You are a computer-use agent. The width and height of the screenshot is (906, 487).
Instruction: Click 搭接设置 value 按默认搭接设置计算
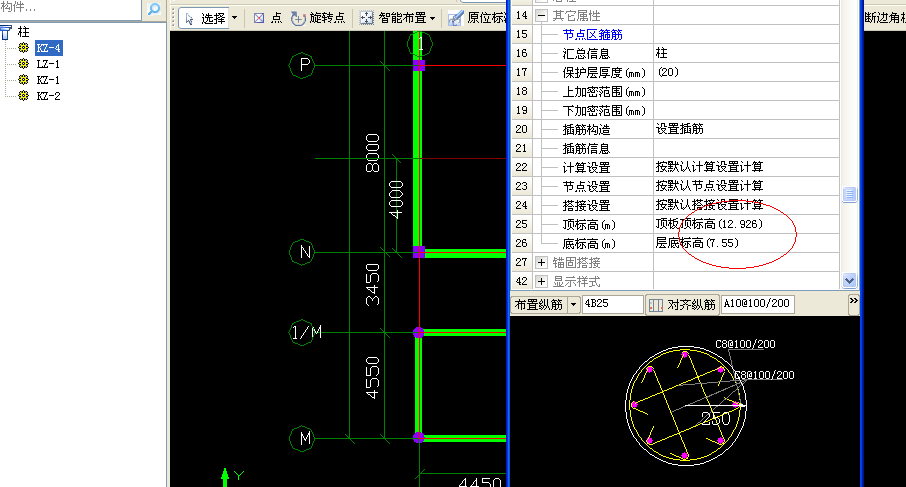point(746,205)
